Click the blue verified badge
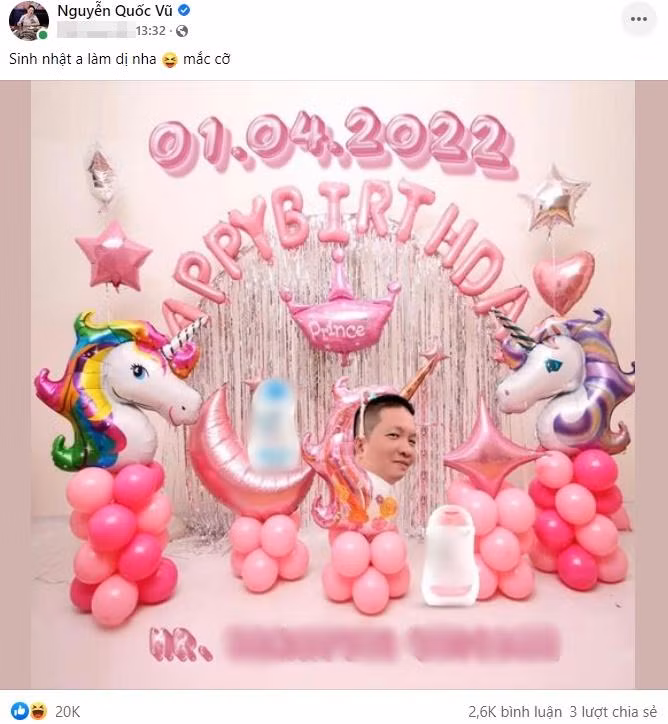The height and width of the screenshot is (724, 668). (x=184, y=10)
